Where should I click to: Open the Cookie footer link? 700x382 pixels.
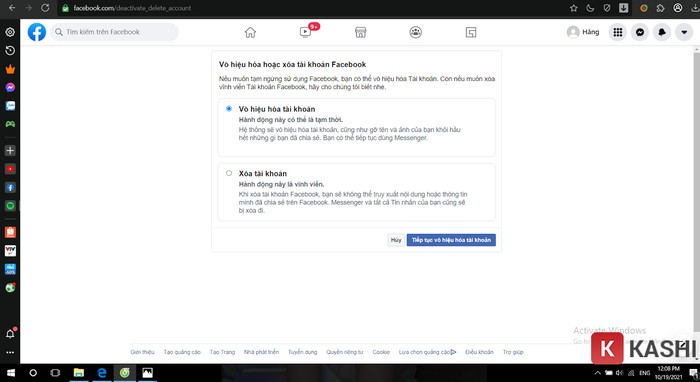(381, 352)
